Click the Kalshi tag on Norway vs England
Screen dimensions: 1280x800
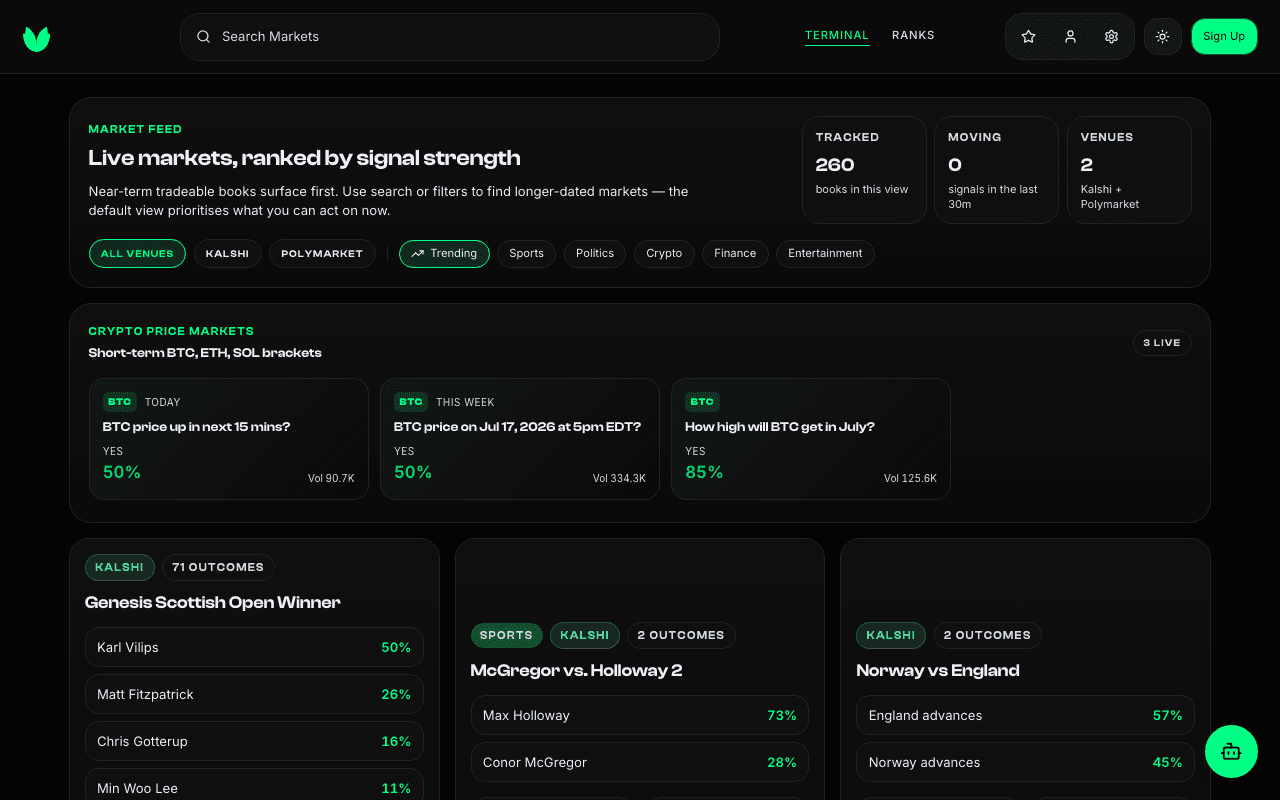tap(891, 635)
